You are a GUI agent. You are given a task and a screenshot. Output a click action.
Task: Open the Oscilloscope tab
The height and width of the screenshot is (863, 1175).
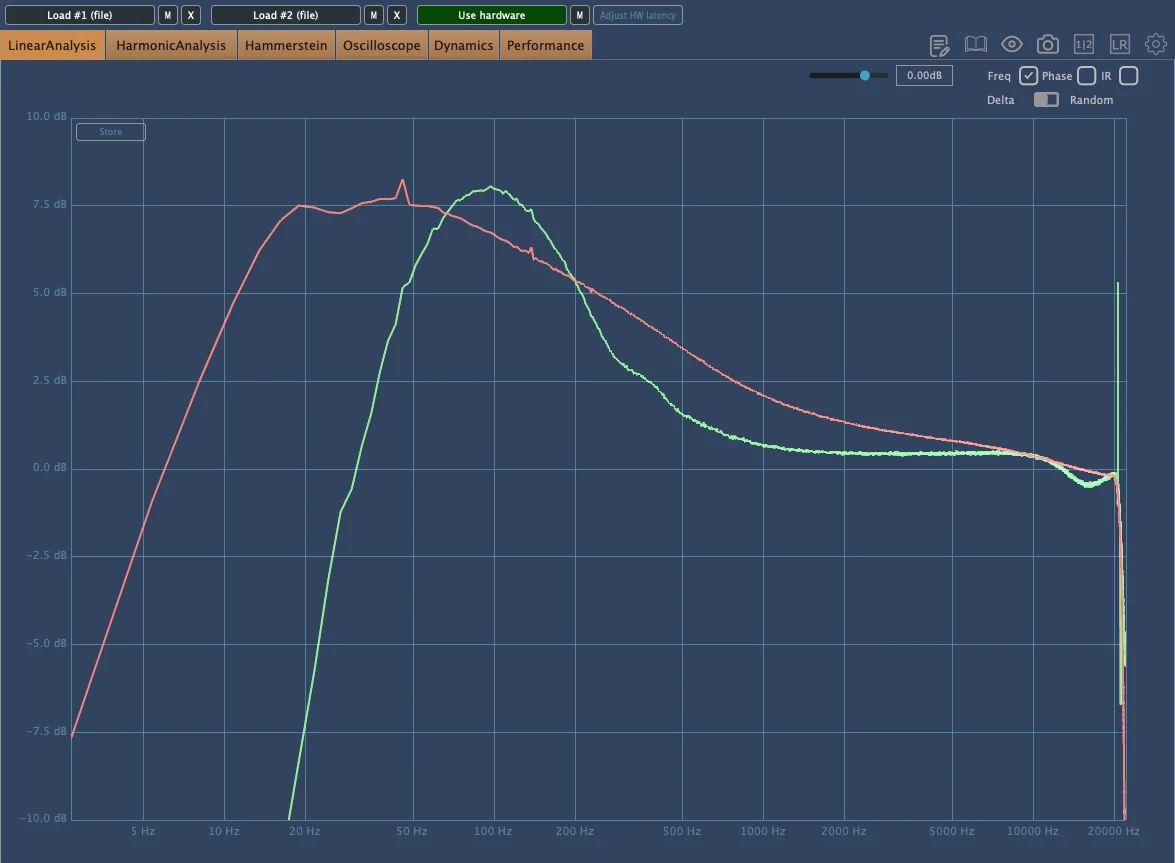[x=381, y=45]
